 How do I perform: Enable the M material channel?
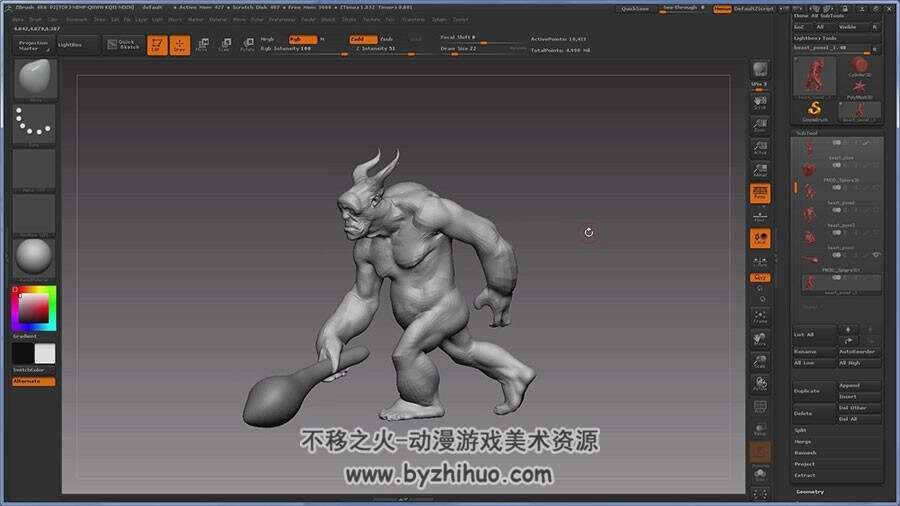point(323,40)
